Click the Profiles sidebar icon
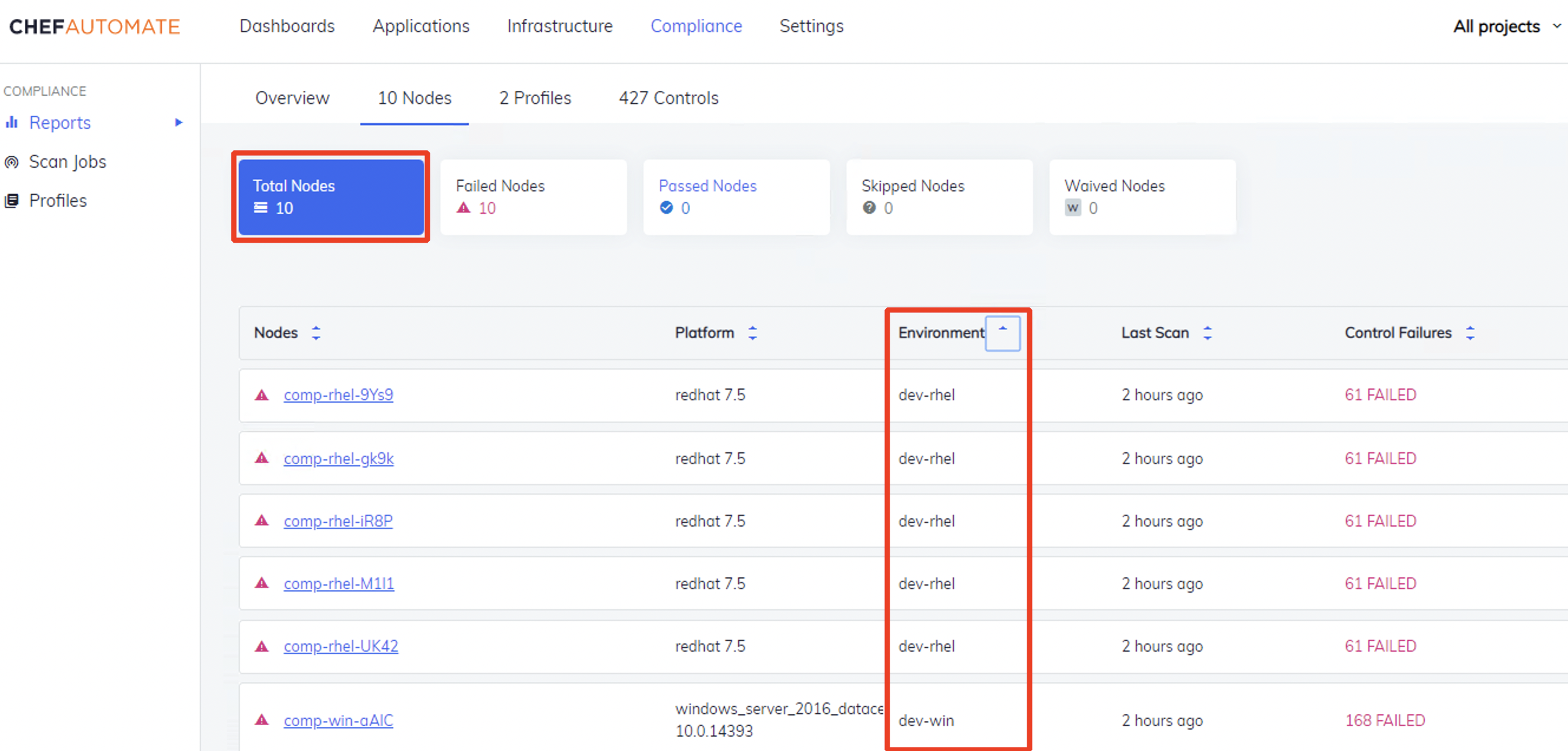1568x751 pixels. (x=11, y=200)
